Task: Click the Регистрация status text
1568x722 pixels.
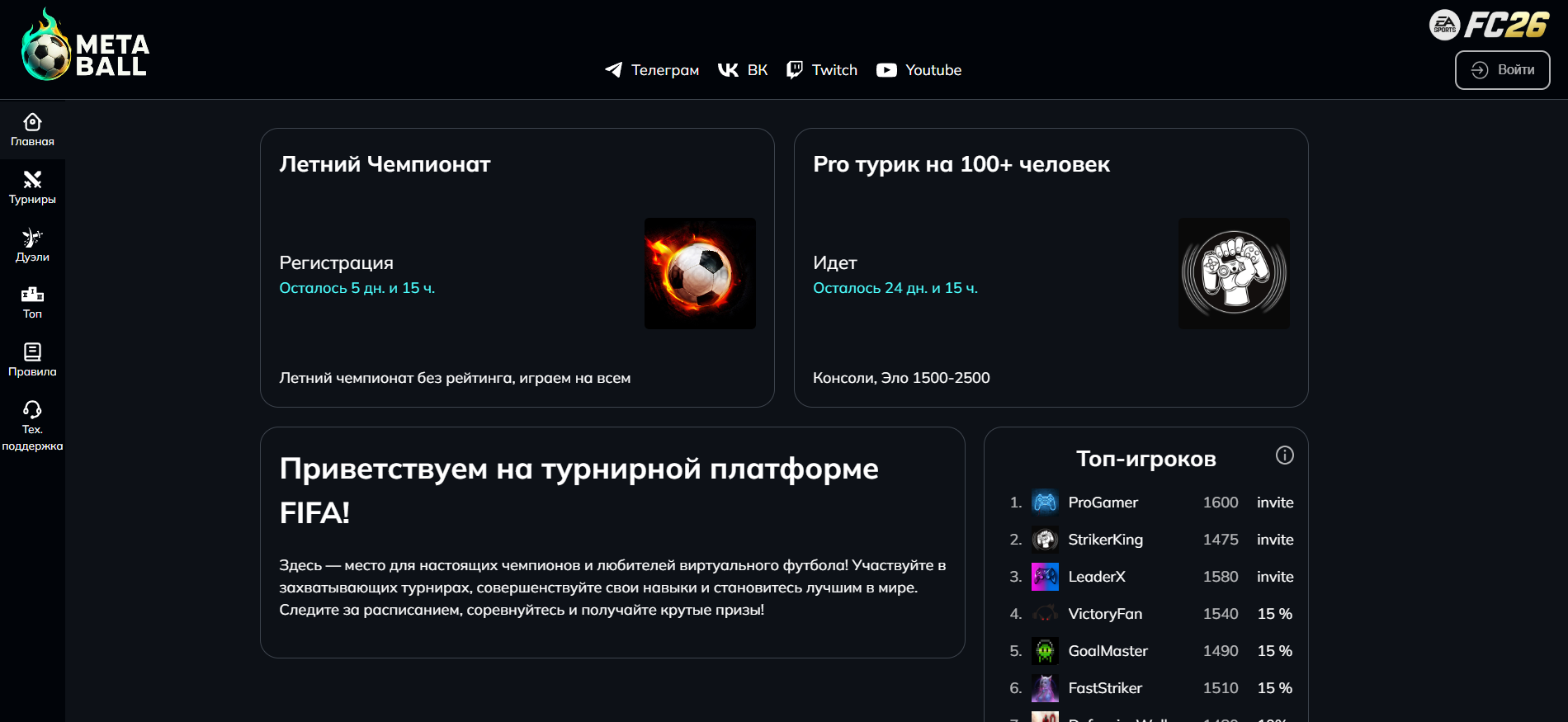Action: click(x=337, y=263)
